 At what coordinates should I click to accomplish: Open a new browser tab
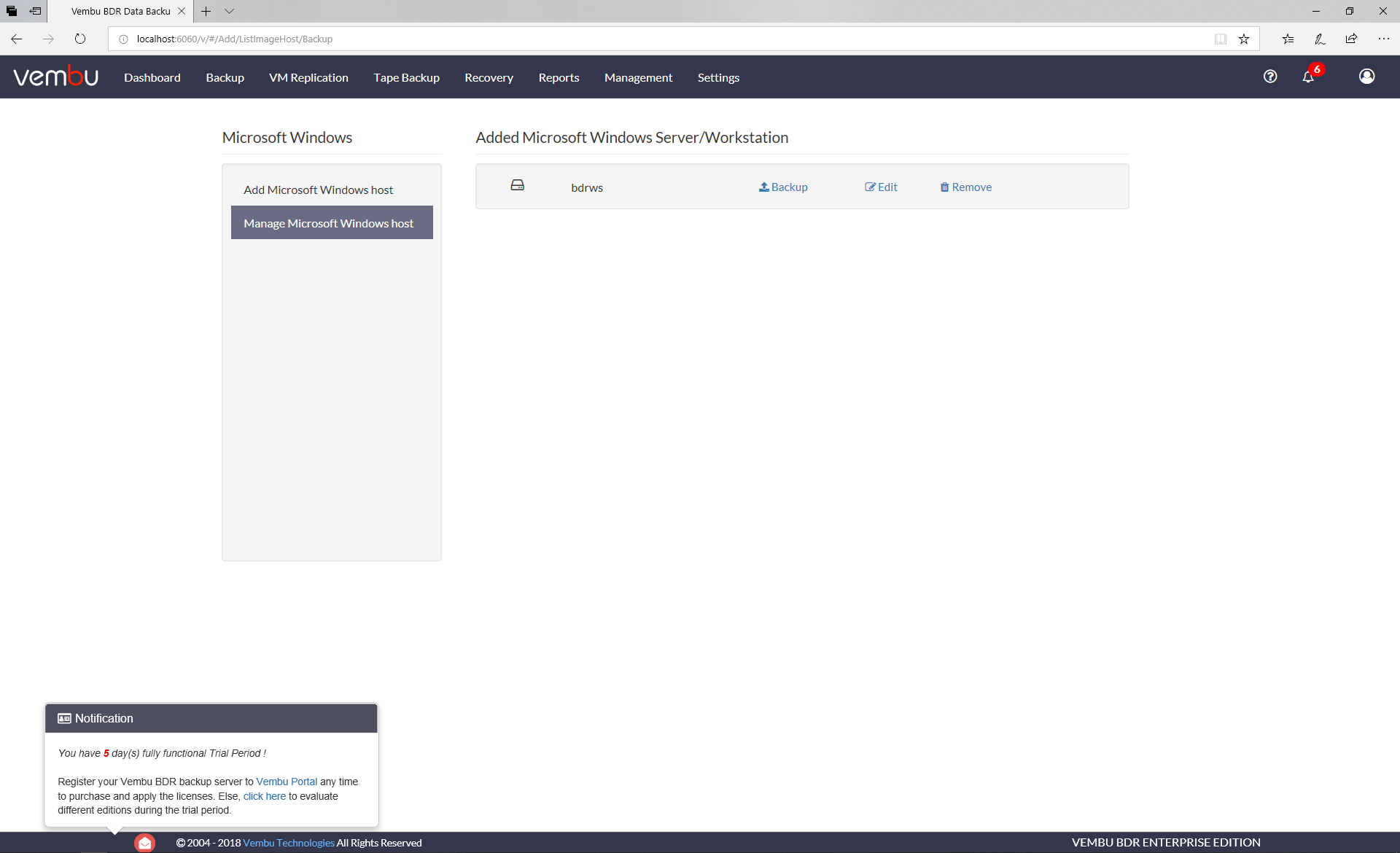(206, 11)
